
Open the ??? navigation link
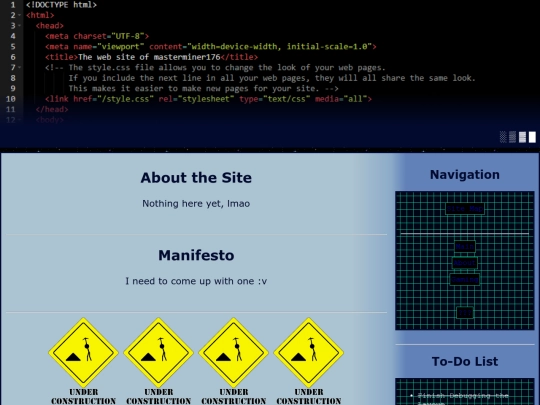[x=465, y=313]
